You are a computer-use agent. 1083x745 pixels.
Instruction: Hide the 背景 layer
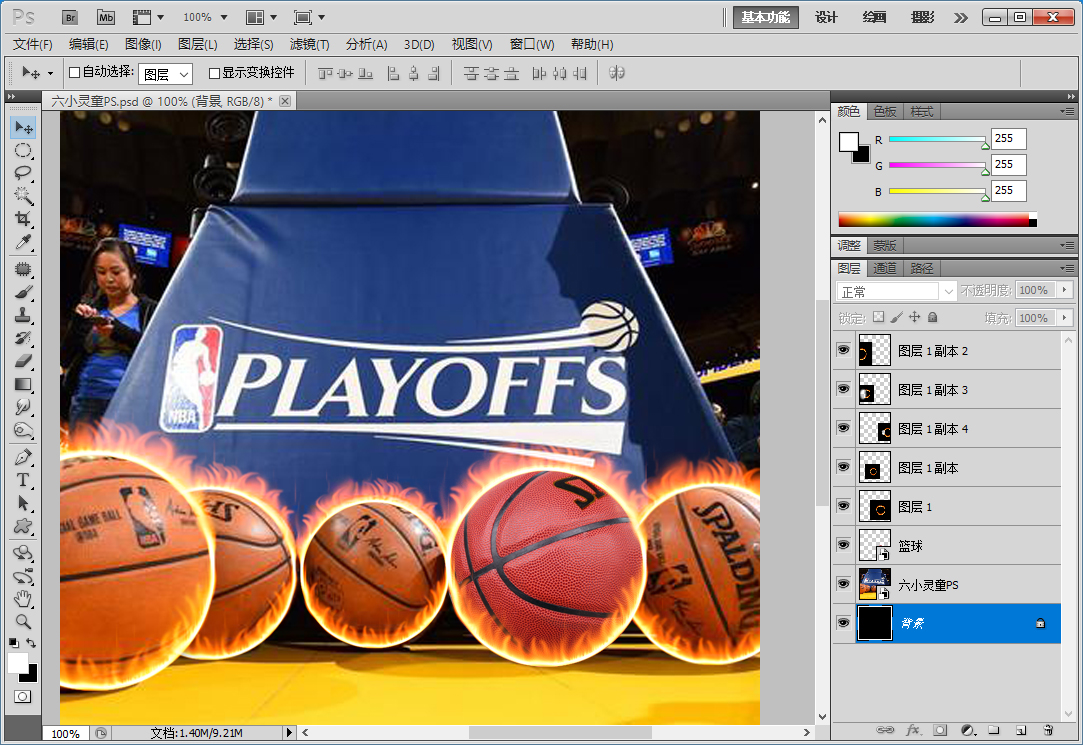coord(843,623)
